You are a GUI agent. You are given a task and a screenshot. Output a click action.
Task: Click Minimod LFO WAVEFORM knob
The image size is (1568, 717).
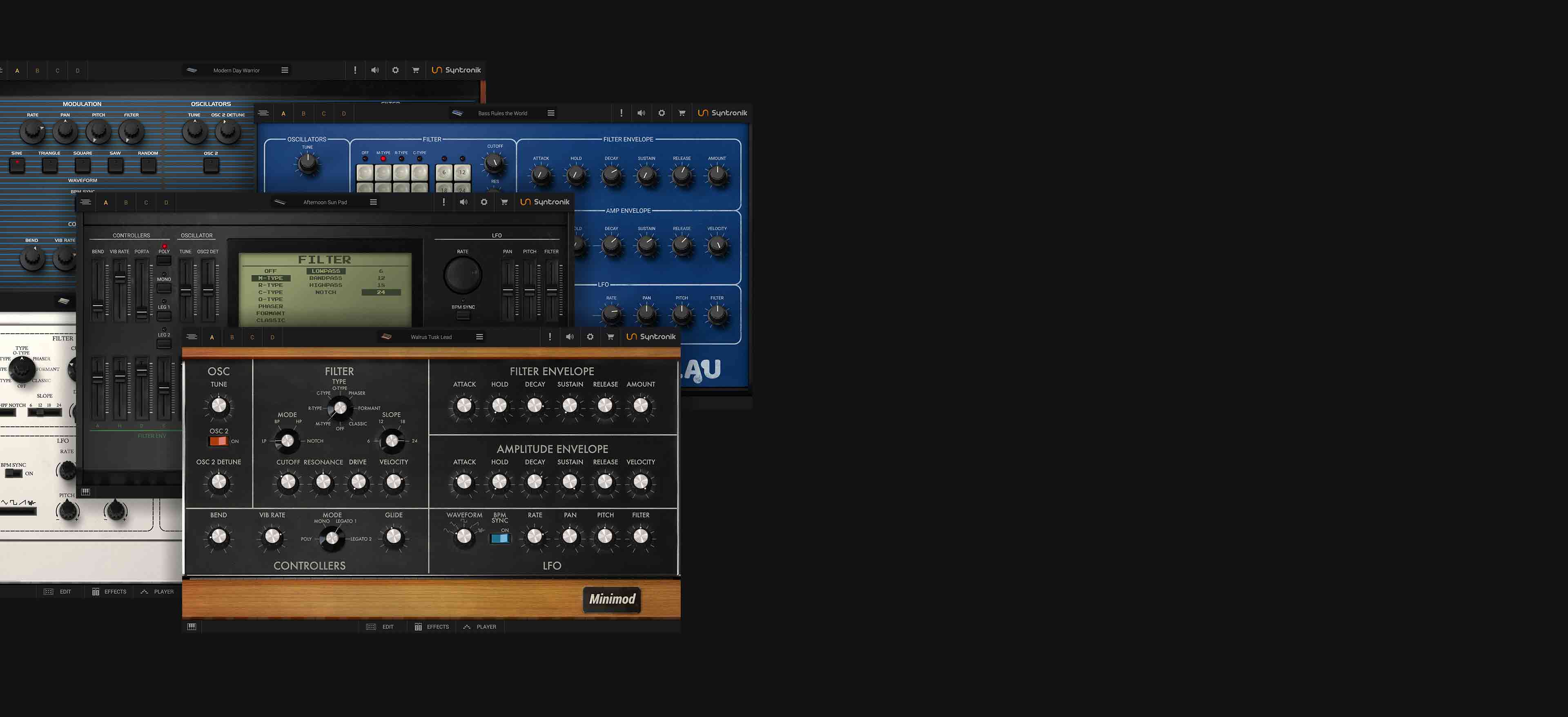coord(464,536)
